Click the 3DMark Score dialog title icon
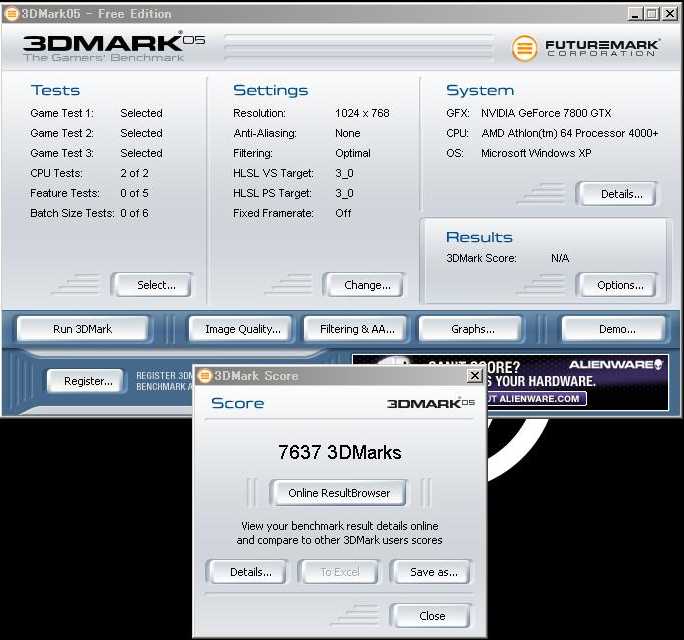The image size is (684, 640). pyautogui.click(x=204, y=376)
